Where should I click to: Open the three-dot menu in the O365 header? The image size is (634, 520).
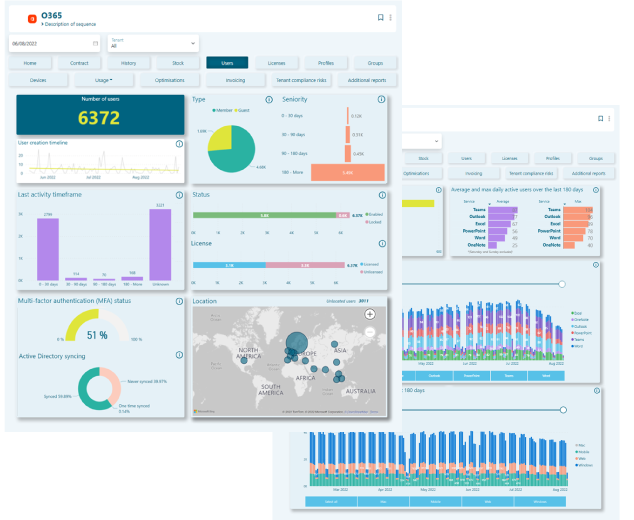(x=390, y=17)
